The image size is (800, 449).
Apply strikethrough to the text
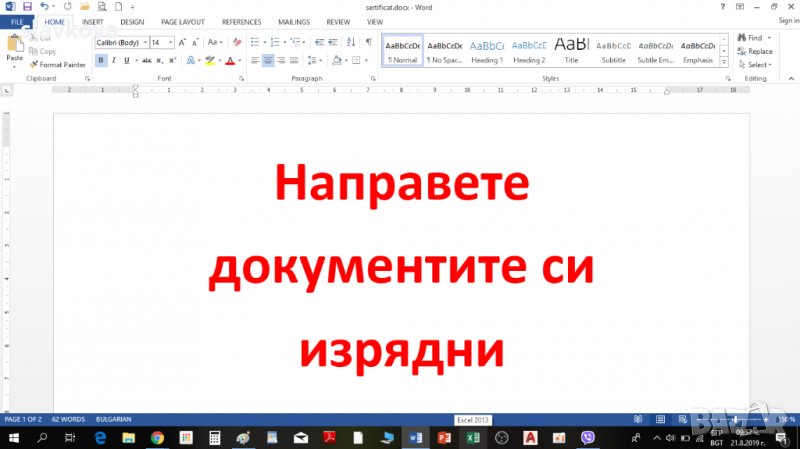coord(146,60)
